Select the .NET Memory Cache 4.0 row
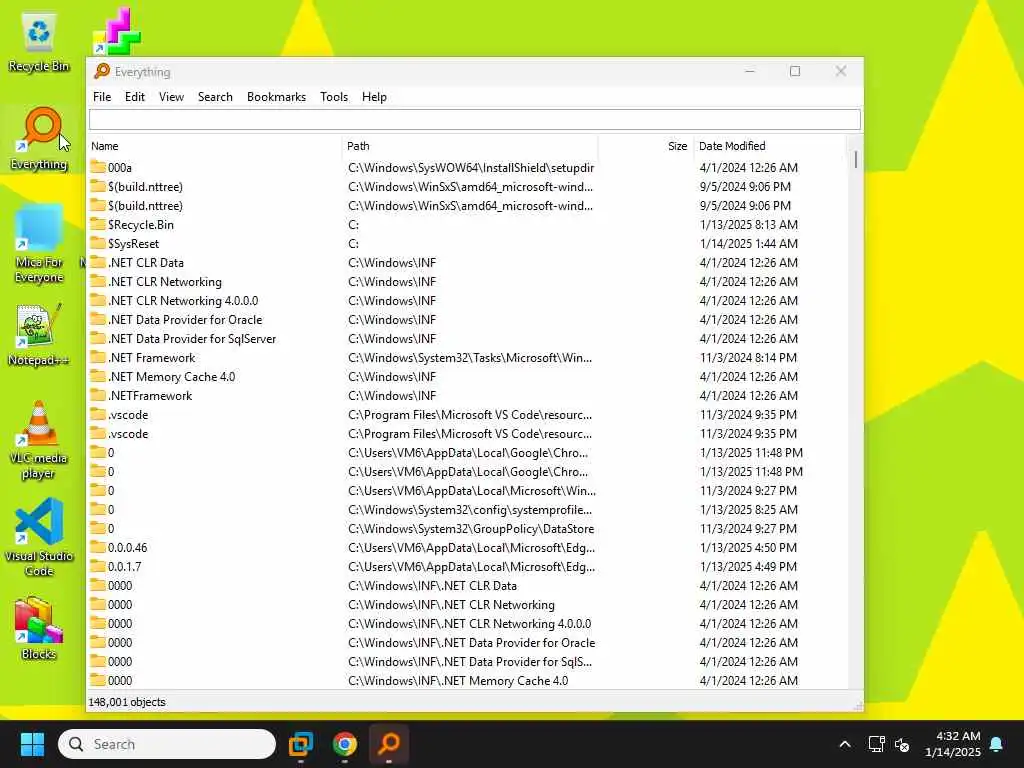 (468, 376)
